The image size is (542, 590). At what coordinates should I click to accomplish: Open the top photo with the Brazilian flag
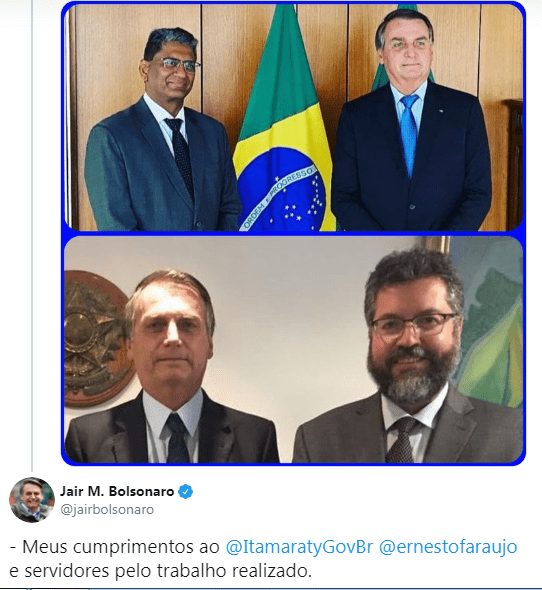point(293,117)
